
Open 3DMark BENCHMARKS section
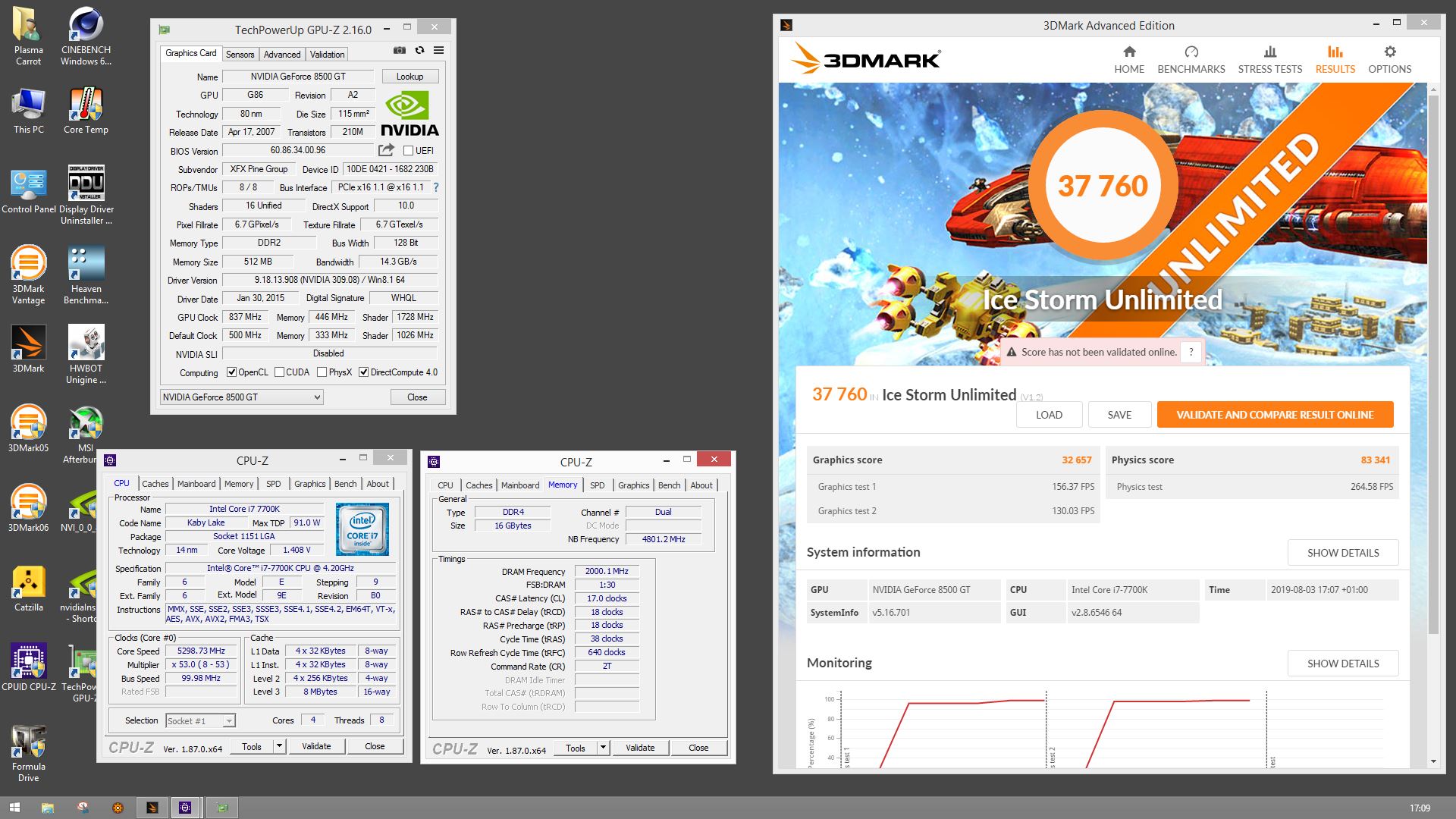[1191, 60]
